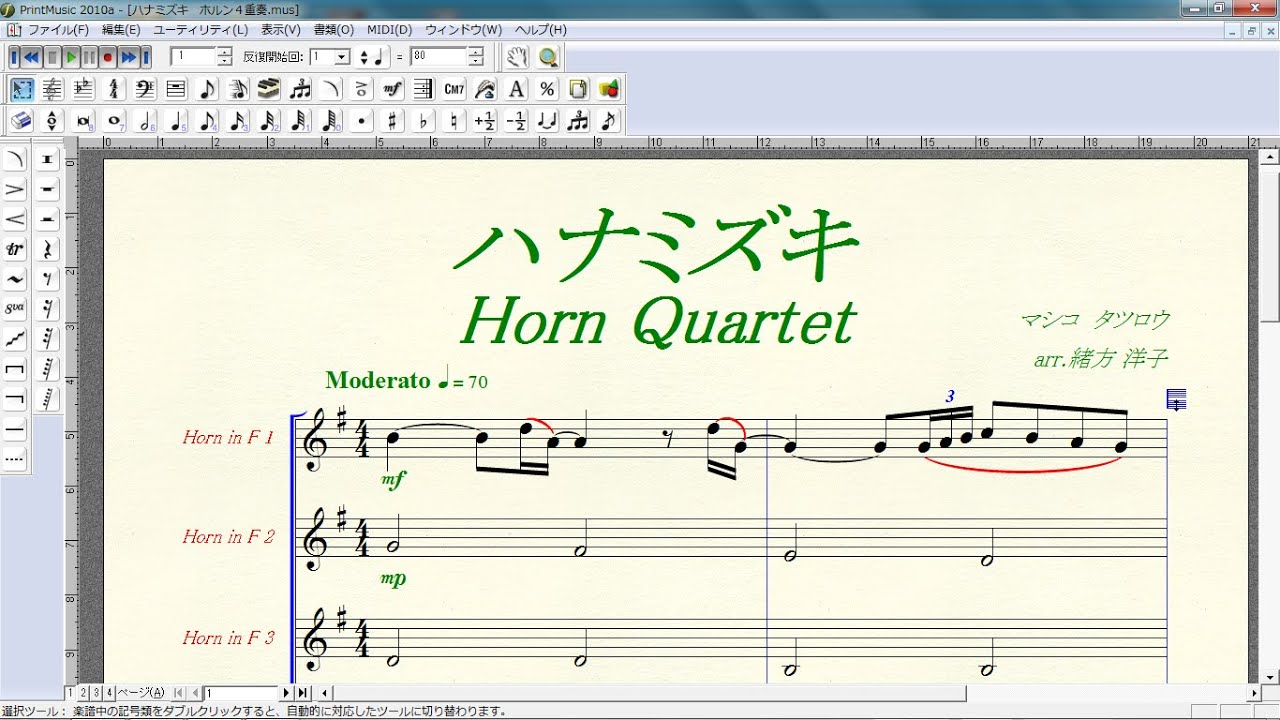Select the quarter rest icon
The height and width of the screenshot is (720, 1280).
click(47, 248)
